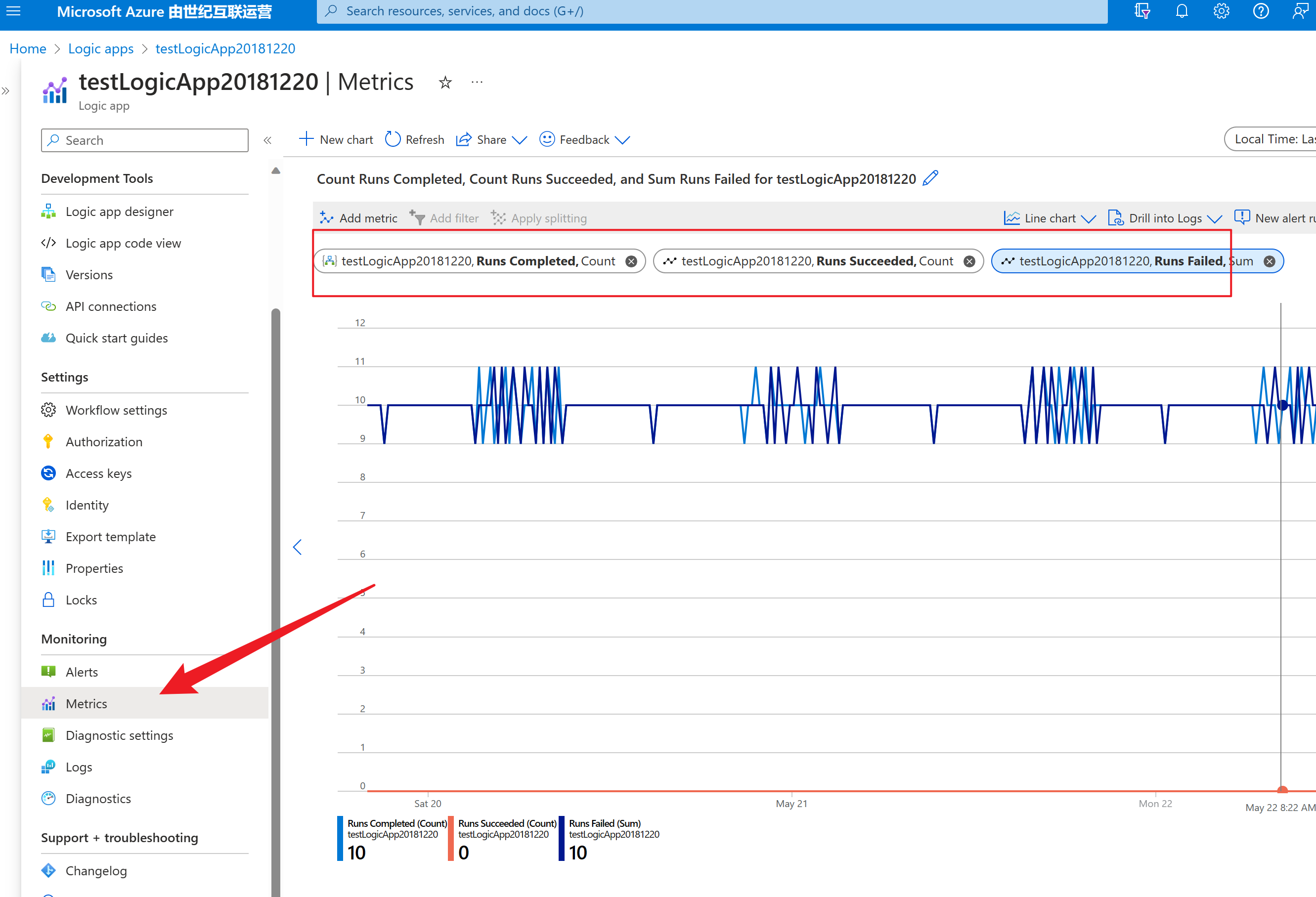
Task: Open the Drill into Logs dropdown
Action: point(1165,218)
